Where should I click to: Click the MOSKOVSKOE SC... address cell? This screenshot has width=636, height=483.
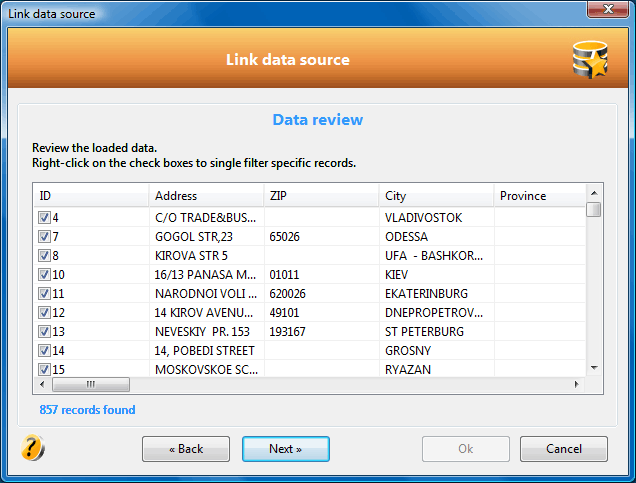click(x=206, y=370)
